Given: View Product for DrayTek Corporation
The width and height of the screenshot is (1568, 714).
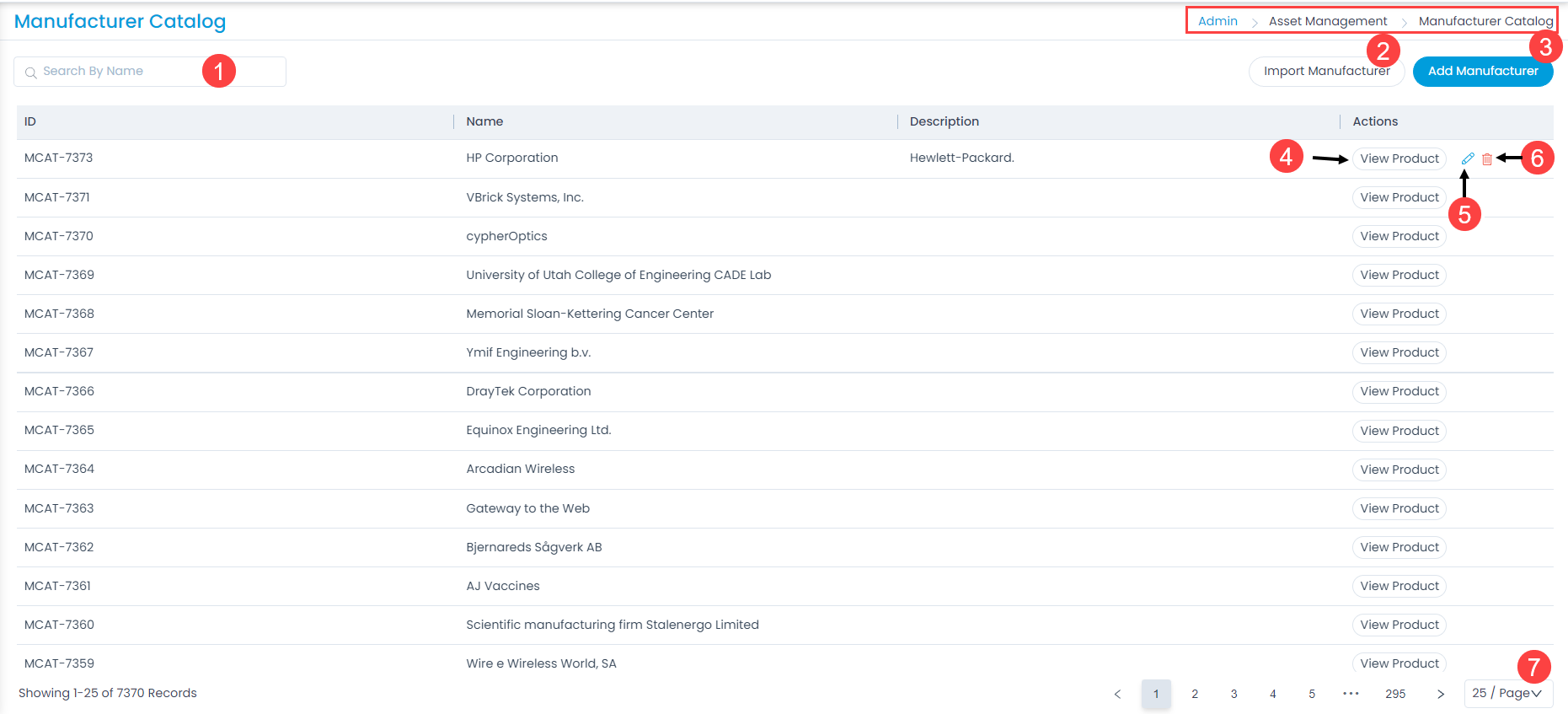Looking at the screenshot, I should click(x=1399, y=391).
